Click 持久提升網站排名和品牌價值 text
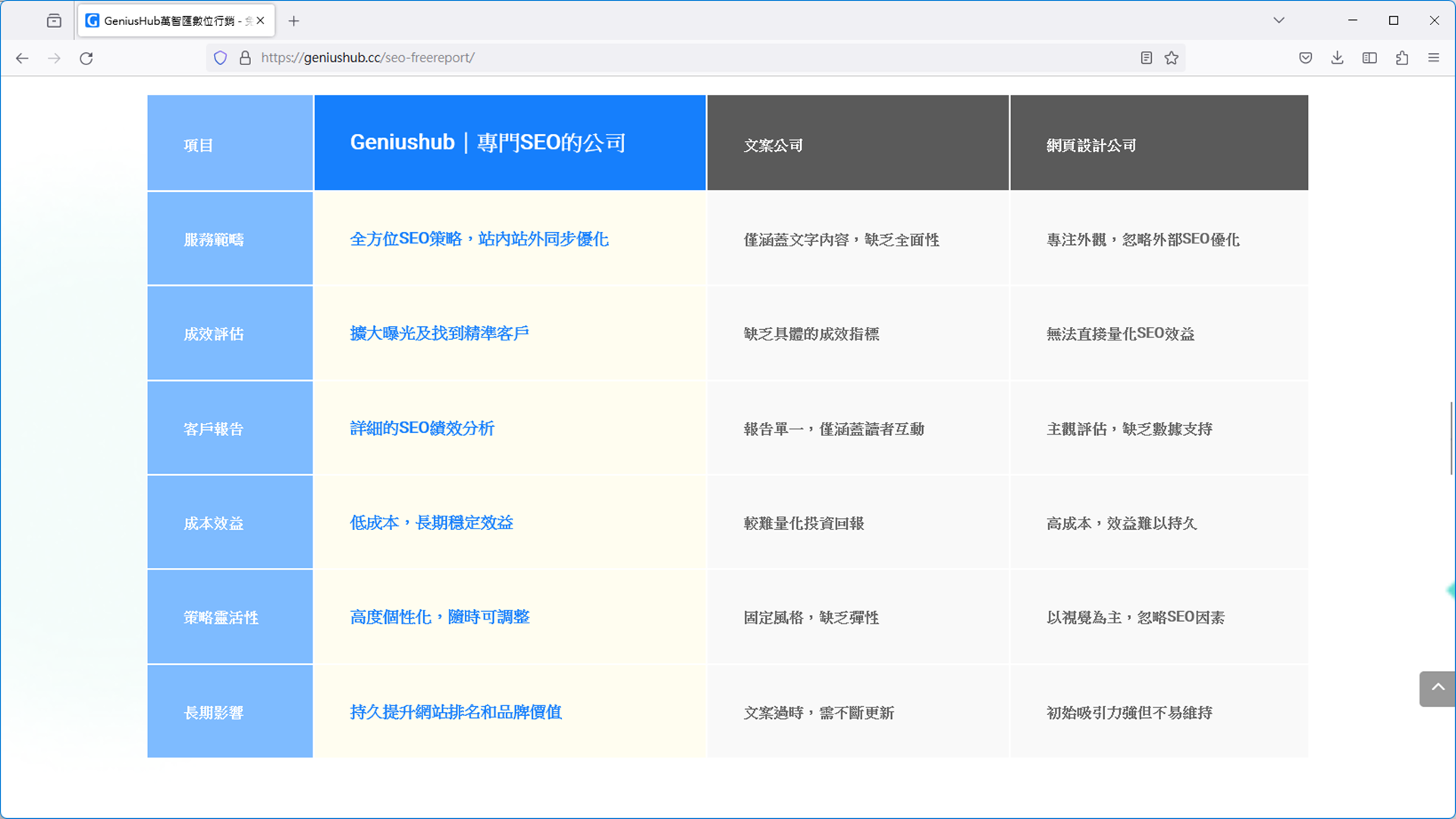Viewport: 1456px width, 819px height. tap(456, 712)
